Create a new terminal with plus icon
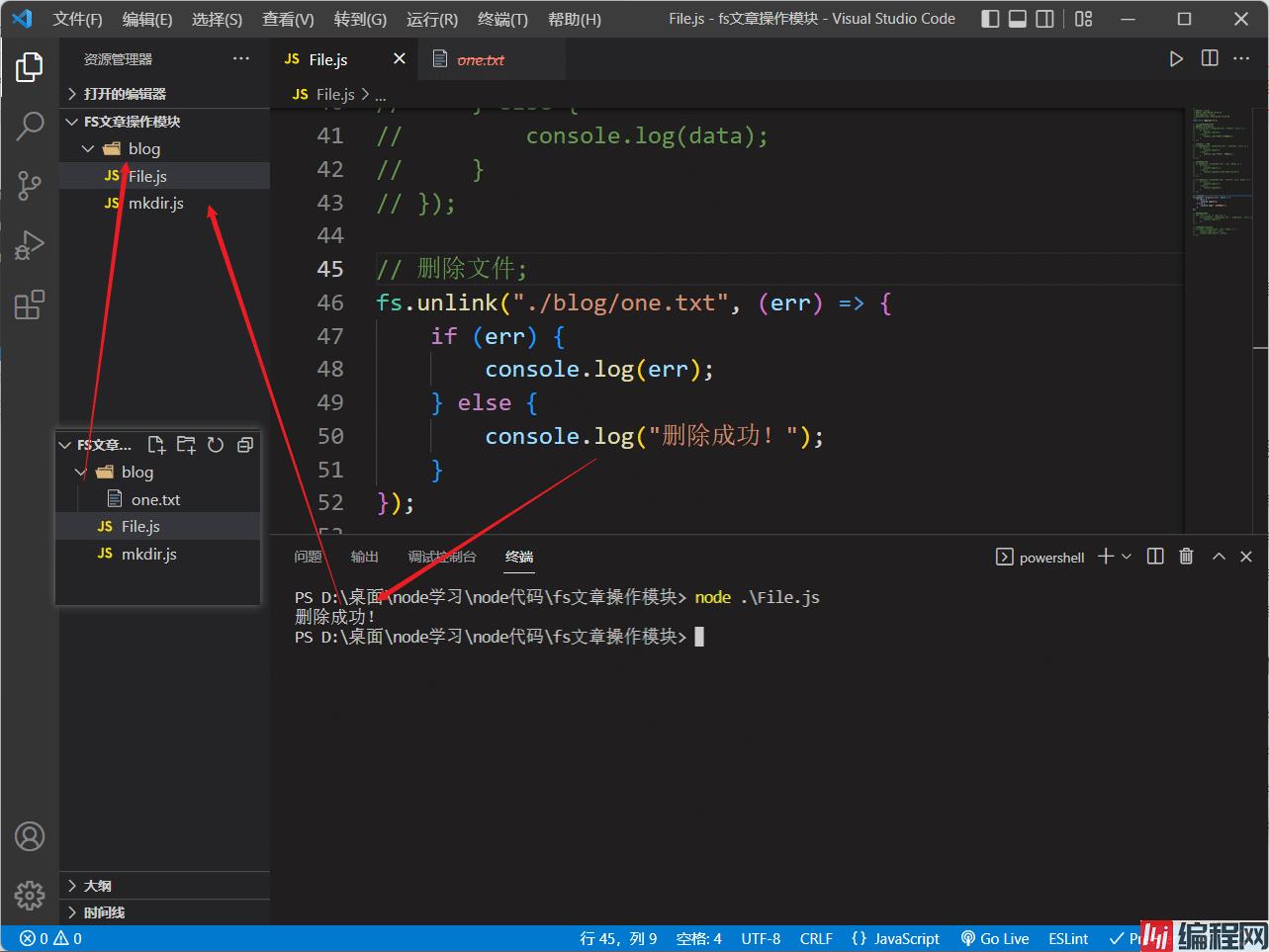Viewport: 1269px width, 952px height. [x=1106, y=557]
